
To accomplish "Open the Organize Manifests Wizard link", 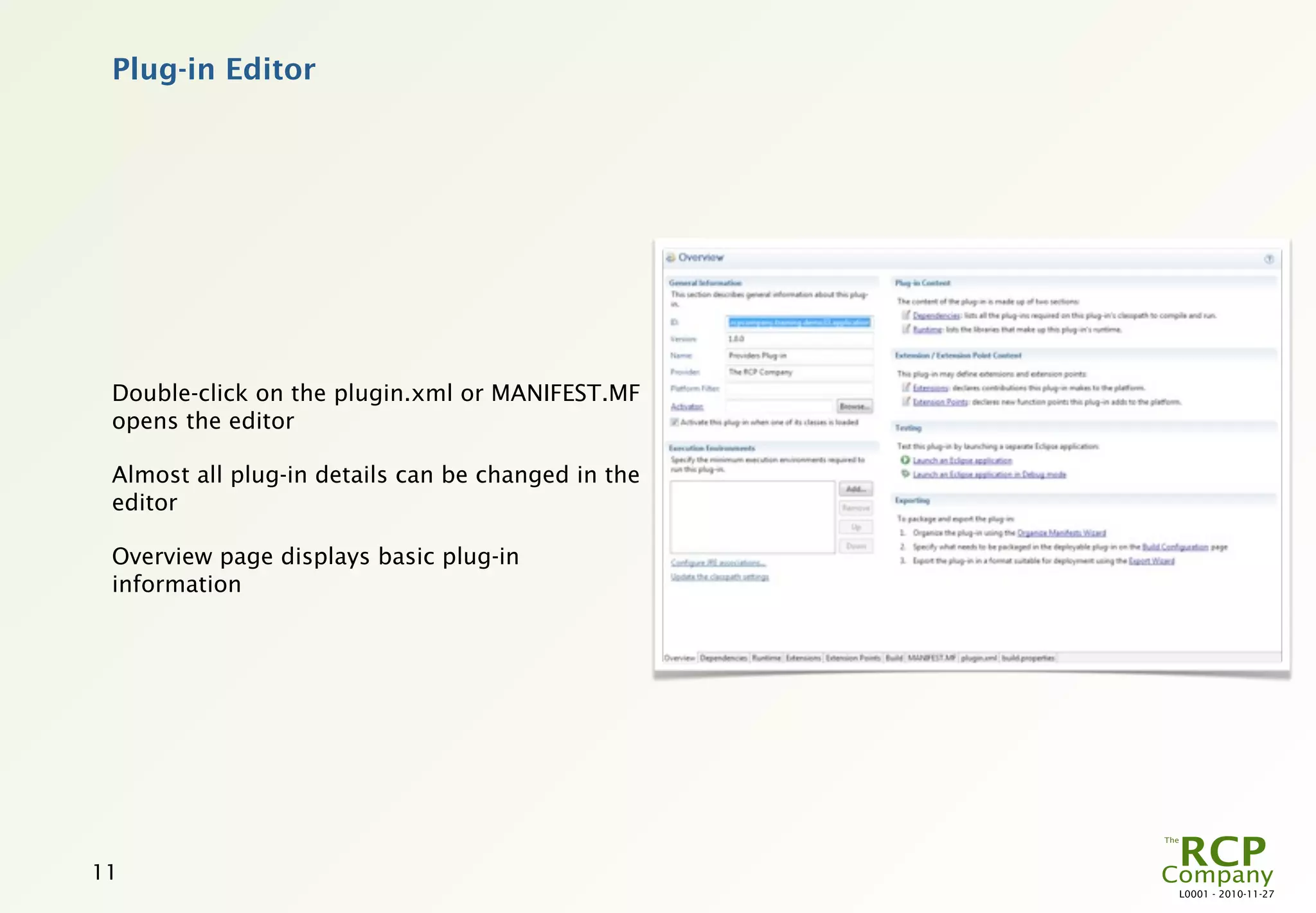I will click(1062, 533).
